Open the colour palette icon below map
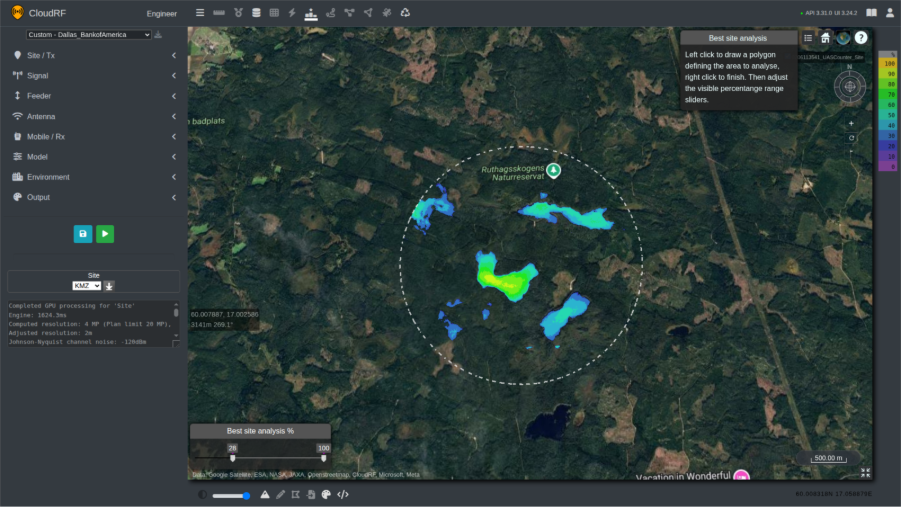The image size is (901, 507). tap(326, 494)
